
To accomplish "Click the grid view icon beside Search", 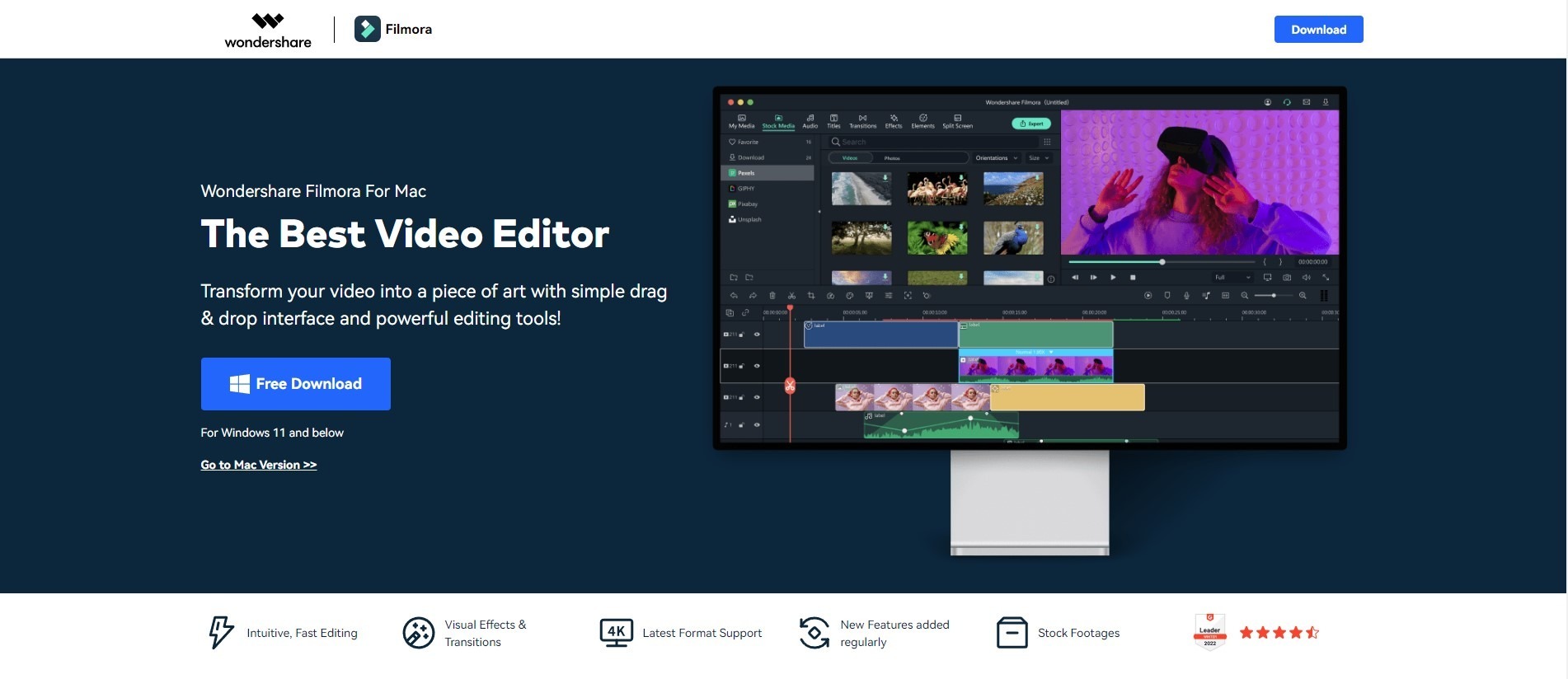I will 1047,142.
